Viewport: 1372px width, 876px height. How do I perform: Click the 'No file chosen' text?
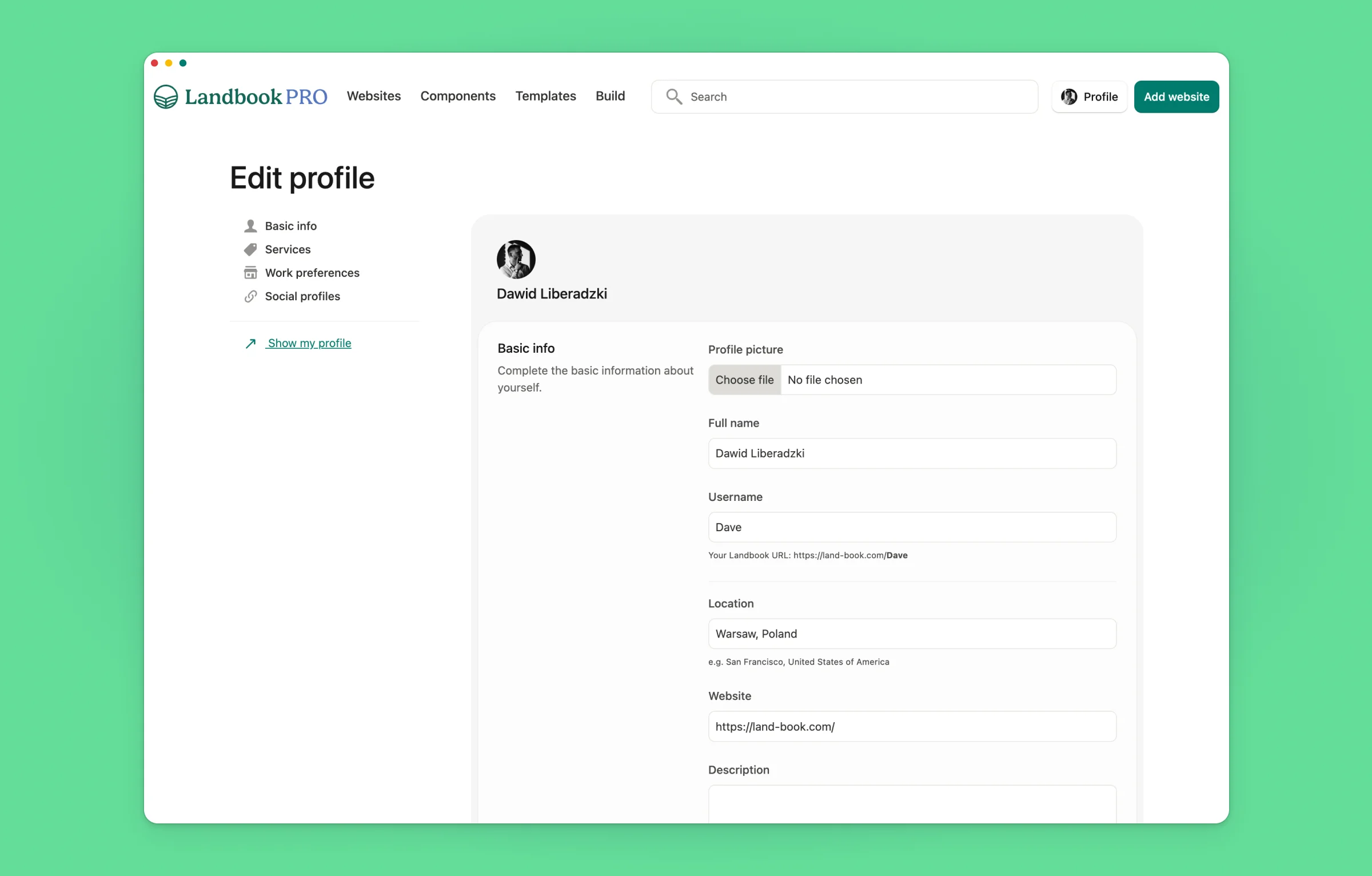point(825,380)
